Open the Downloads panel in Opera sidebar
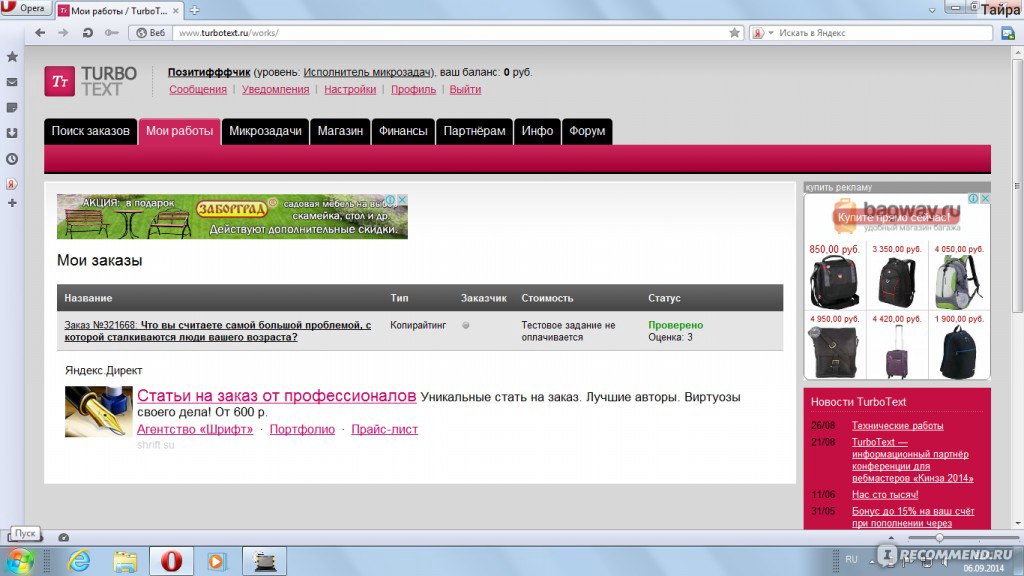The image size is (1024, 576). [x=12, y=133]
